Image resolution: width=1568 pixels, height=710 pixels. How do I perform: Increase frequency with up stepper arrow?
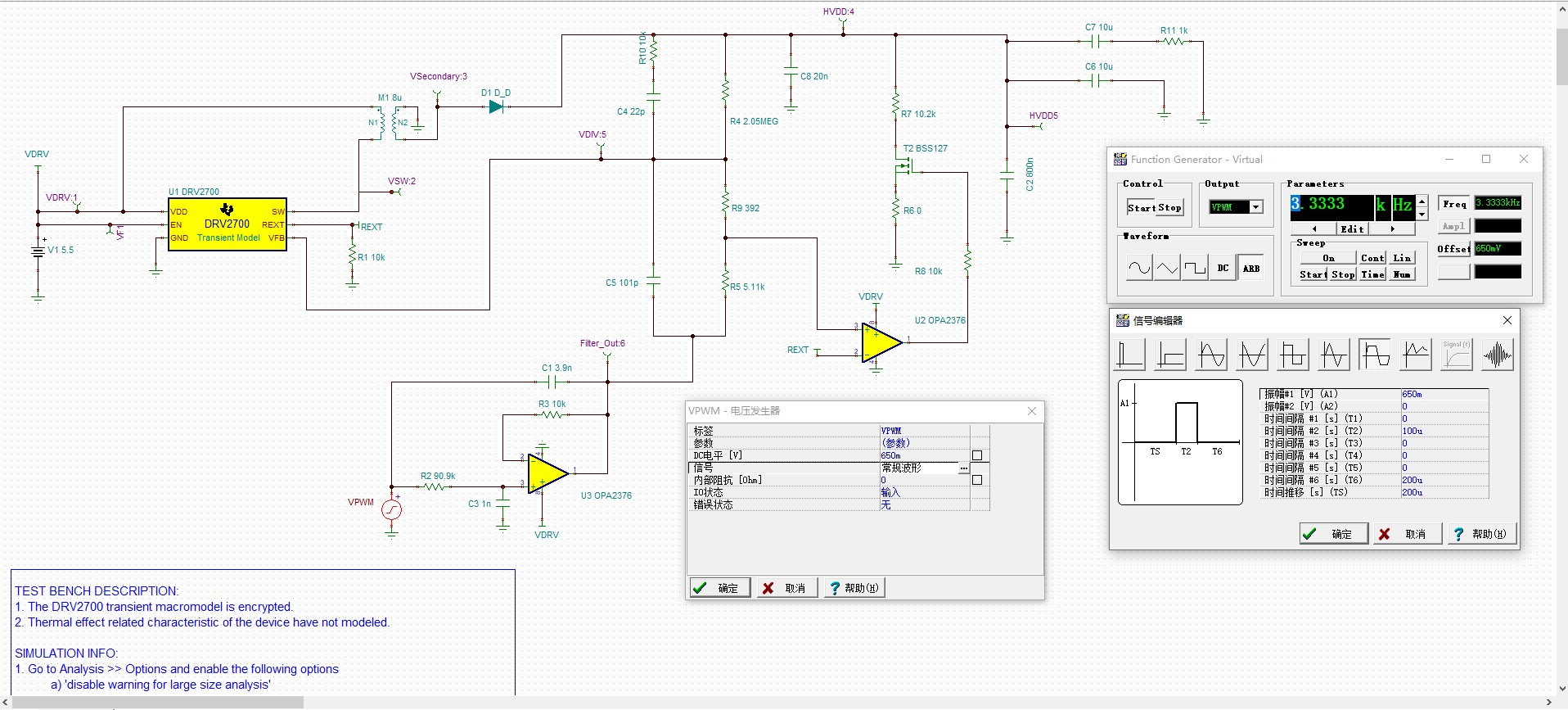(1422, 201)
